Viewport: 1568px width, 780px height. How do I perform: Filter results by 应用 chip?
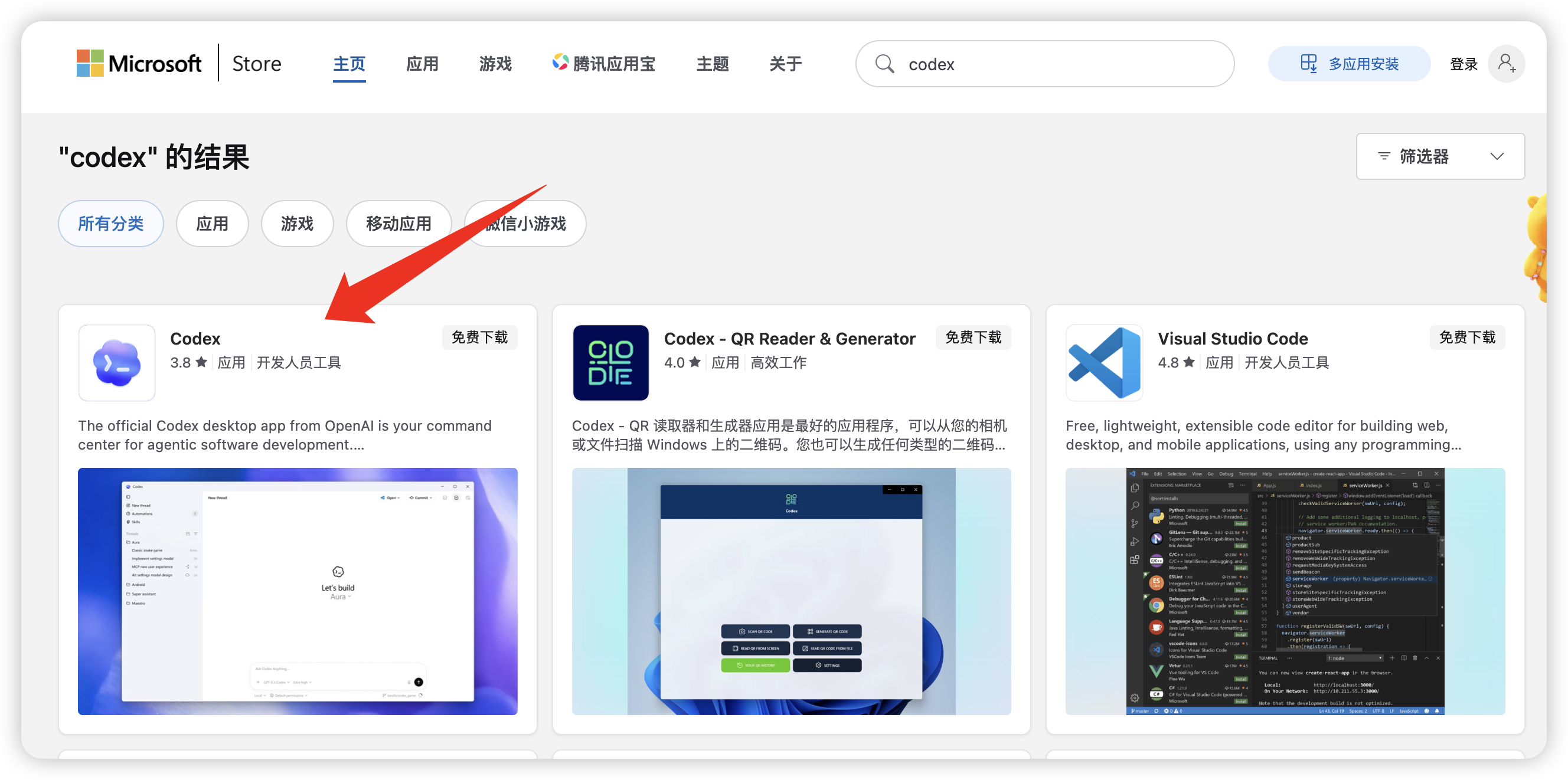tap(212, 224)
